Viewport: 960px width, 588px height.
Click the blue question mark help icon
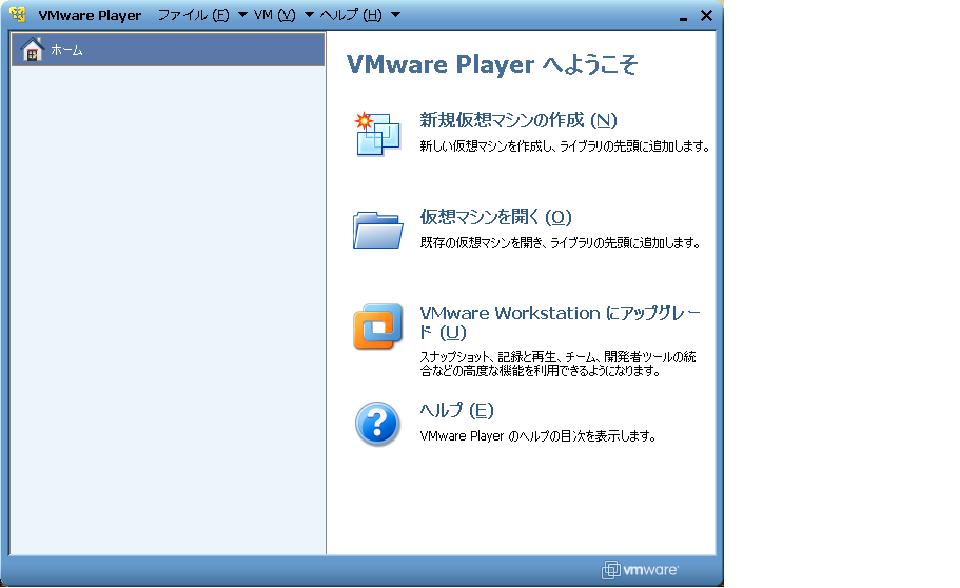[377, 424]
